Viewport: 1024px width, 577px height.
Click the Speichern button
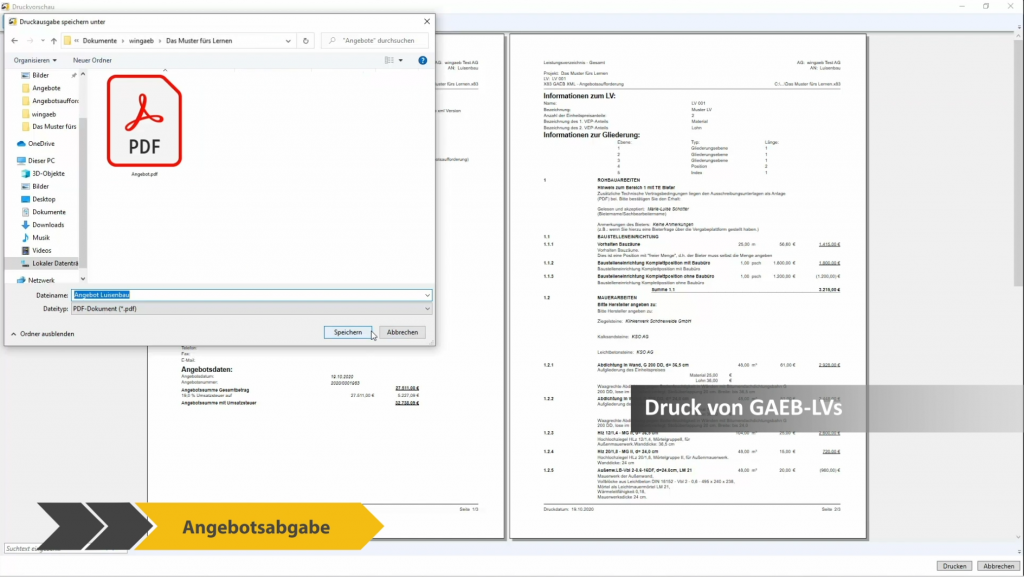pos(348,332)
